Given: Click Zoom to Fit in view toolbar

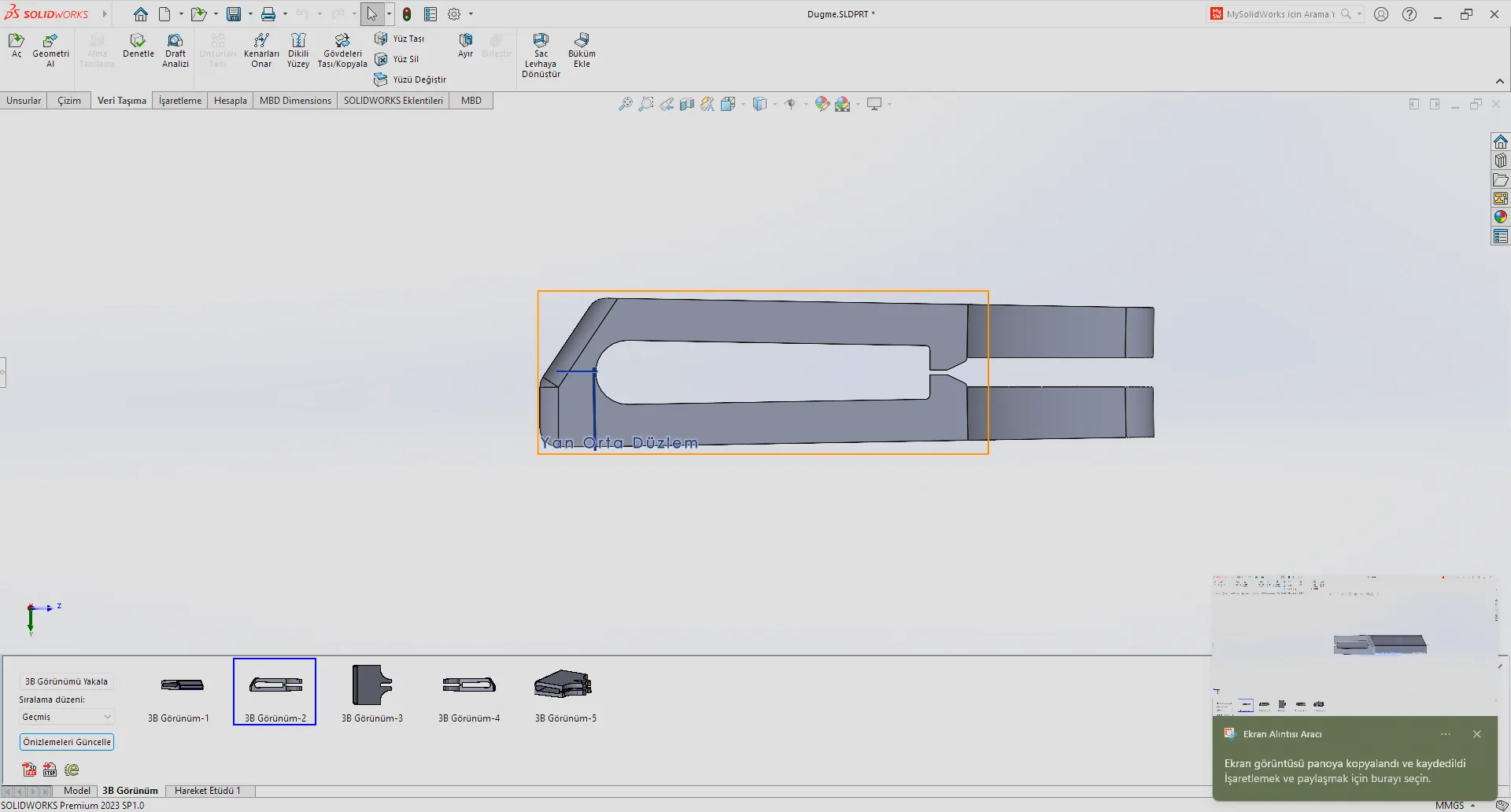Looking at the screenshot, I should (x=625, y=104).
